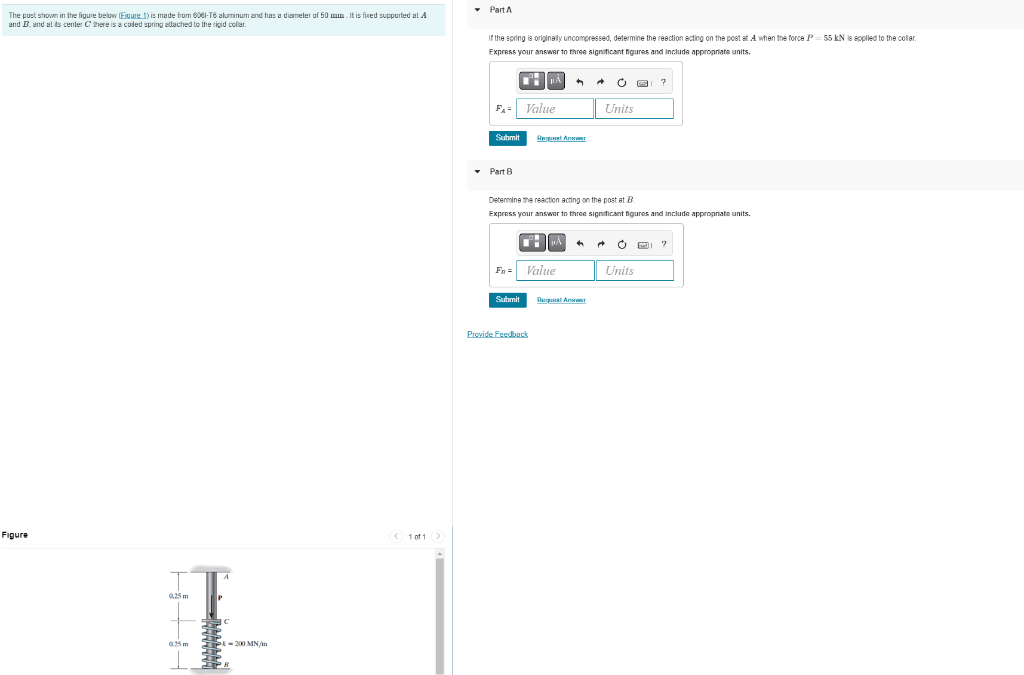This screenshot has height=675, width=1024.
Task: Open templates icon in Part A toolbar
Action: click(532, 81)
